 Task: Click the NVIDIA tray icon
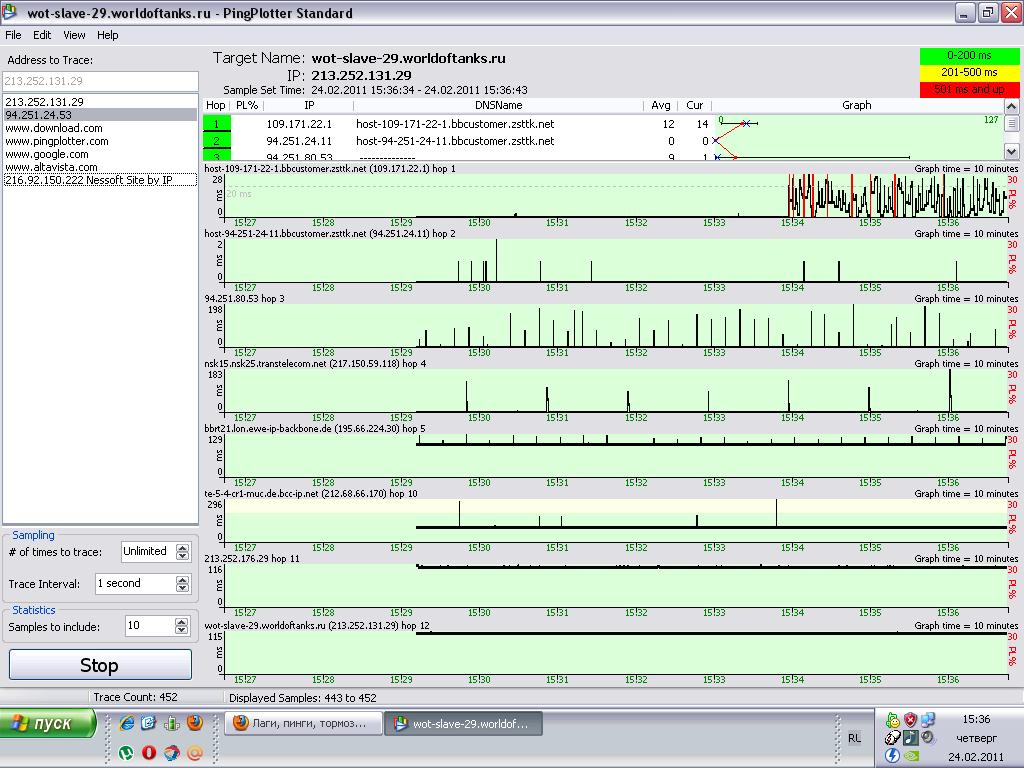pos(911,755)
